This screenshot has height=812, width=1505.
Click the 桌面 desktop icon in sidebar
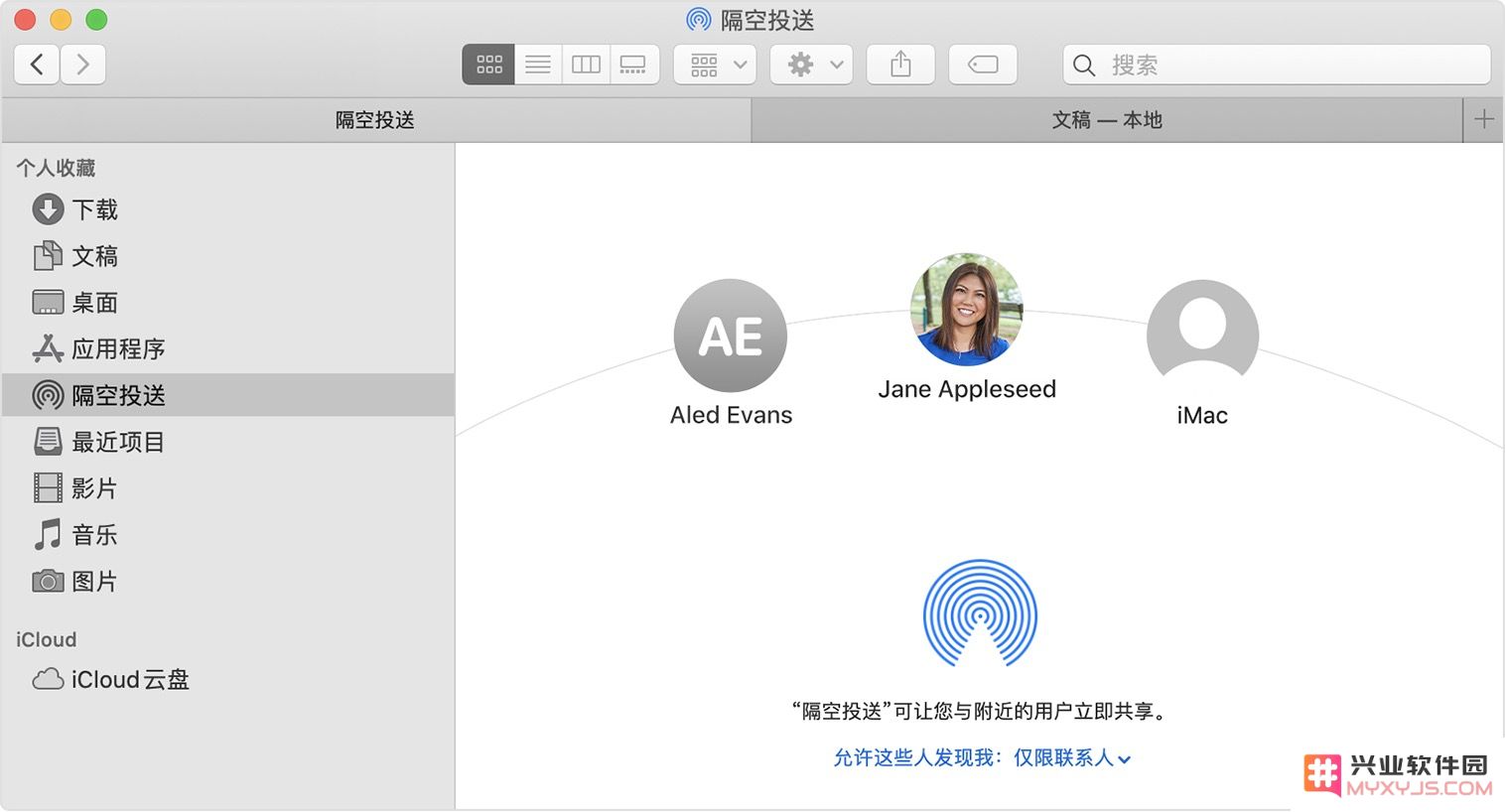tap(48, 302)
